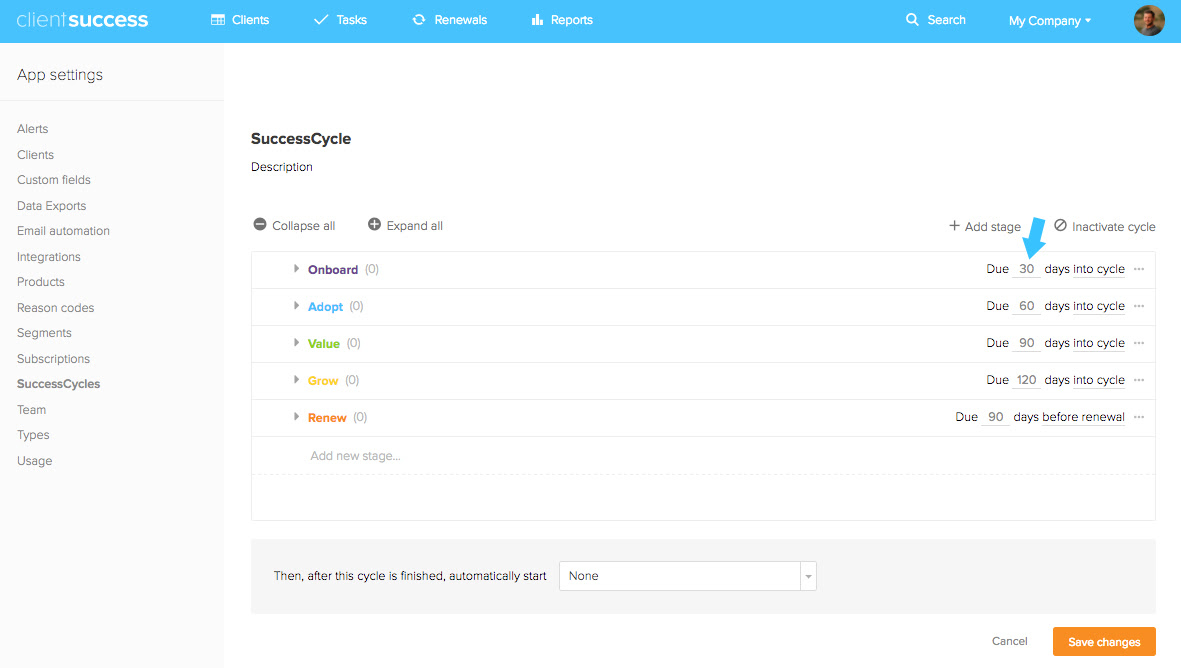Open the ellipsis menu for Onboard stage
This screenshot has width=1181, height=668.
(1139, 269)
